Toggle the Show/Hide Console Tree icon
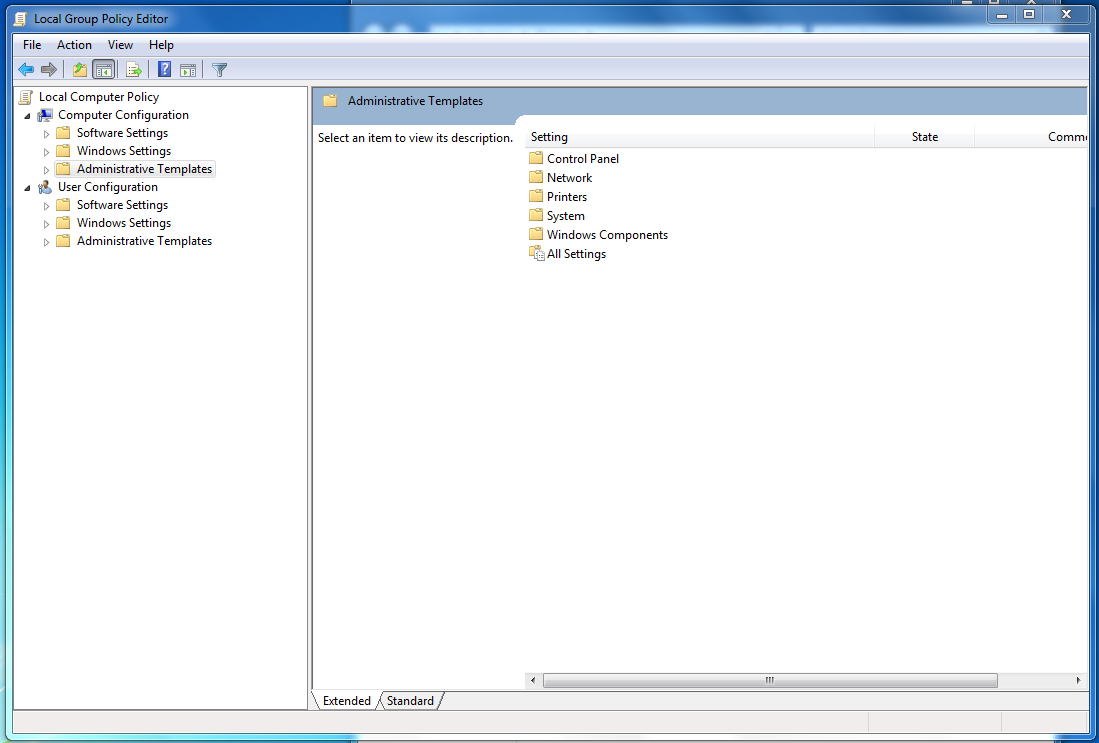The height and width of the screenshot is (743, 1099). click(x=103, y=69)
